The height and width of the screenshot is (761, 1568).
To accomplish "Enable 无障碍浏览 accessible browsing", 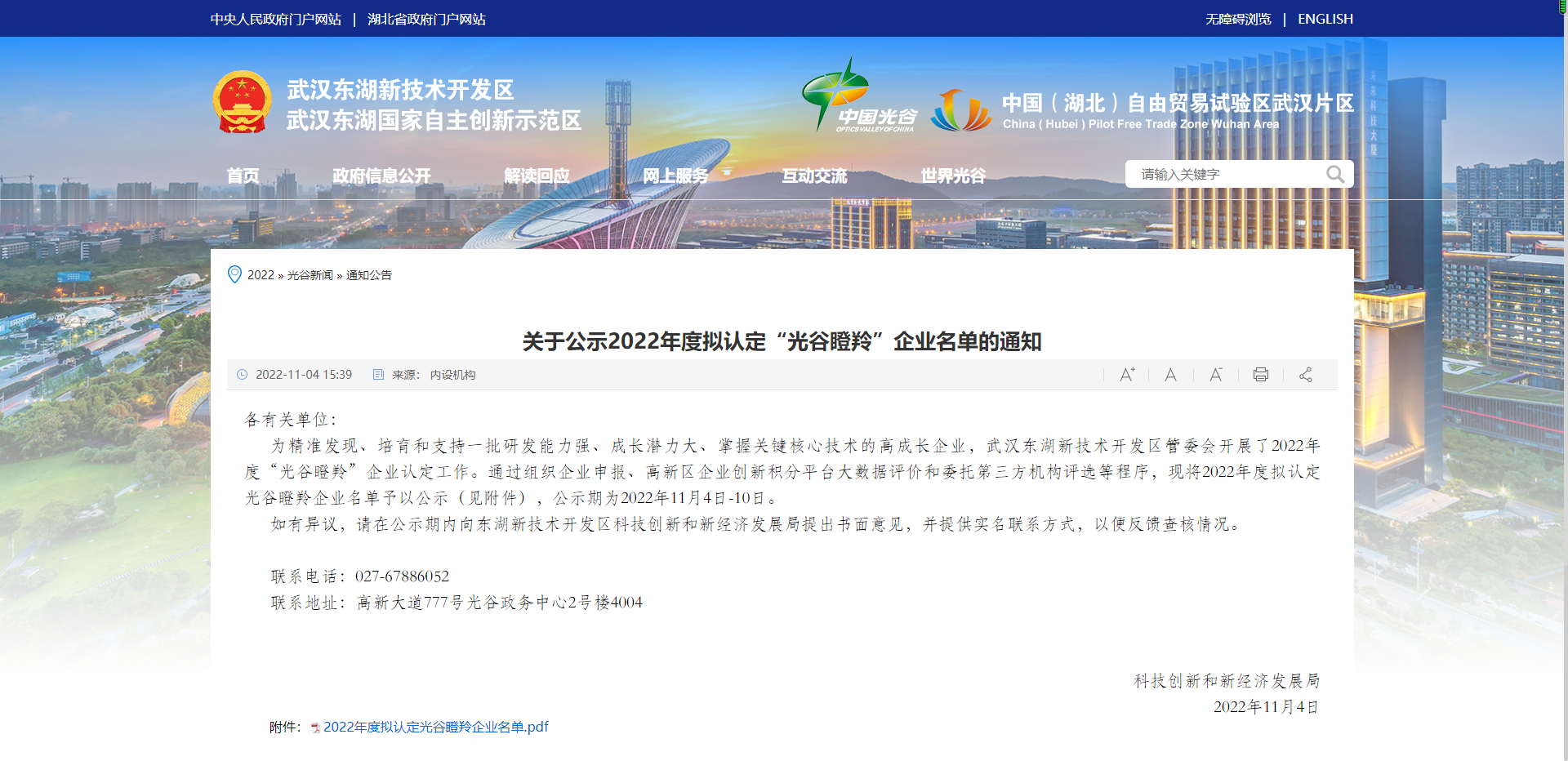I will [1238, 19].
